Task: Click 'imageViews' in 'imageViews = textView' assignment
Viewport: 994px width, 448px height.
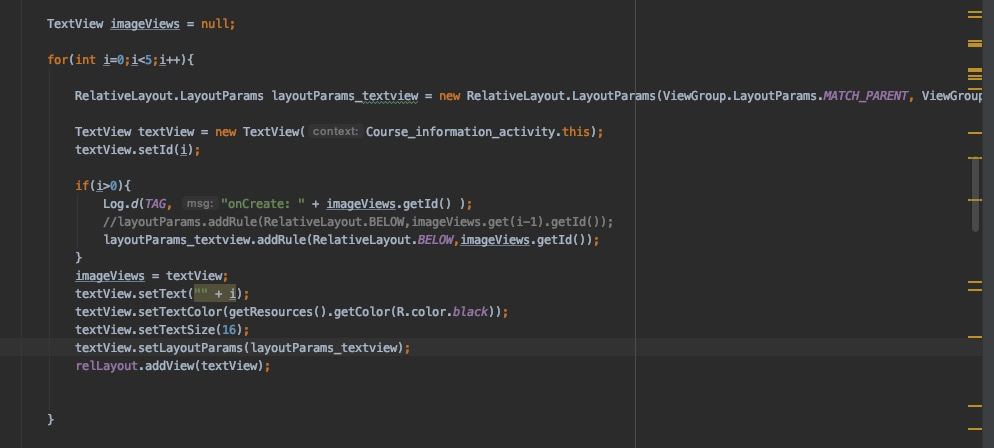Action: click(110, 276)
